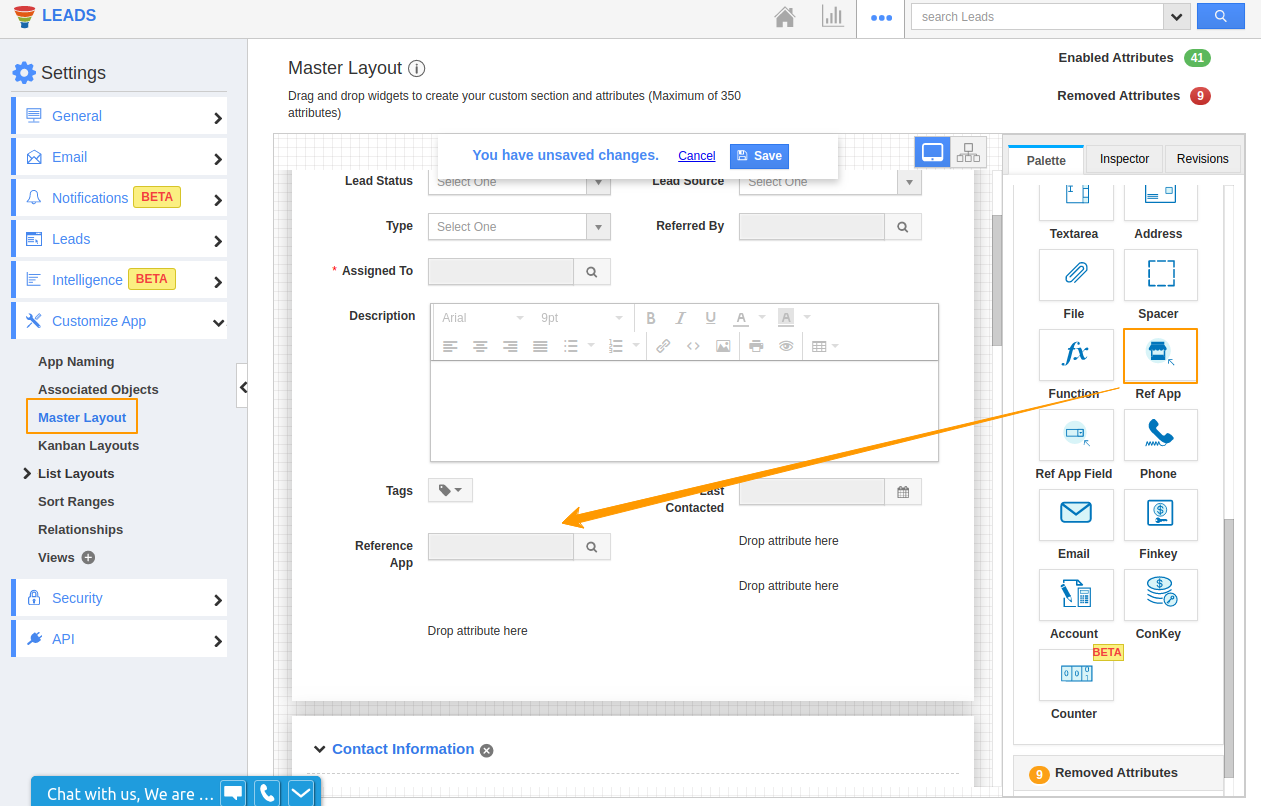Switch to the Inspector tab

1124,159
